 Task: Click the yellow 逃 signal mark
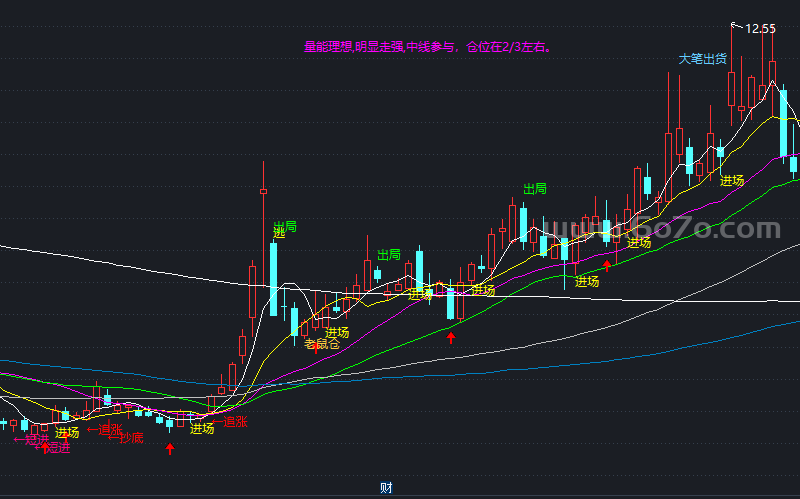pyautogui.click(x=279, y=233)
